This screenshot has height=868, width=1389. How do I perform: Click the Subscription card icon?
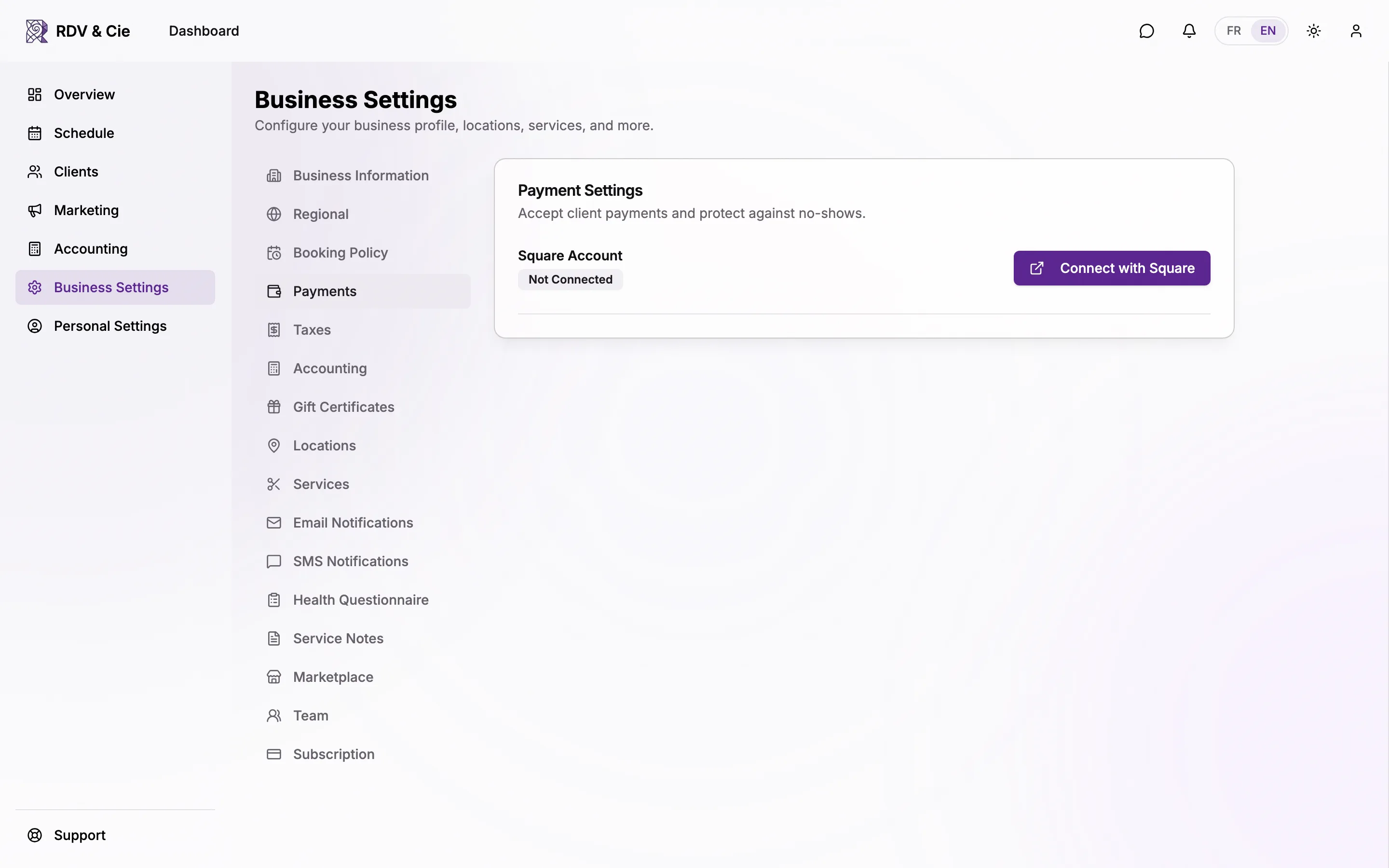coord(274,754)
